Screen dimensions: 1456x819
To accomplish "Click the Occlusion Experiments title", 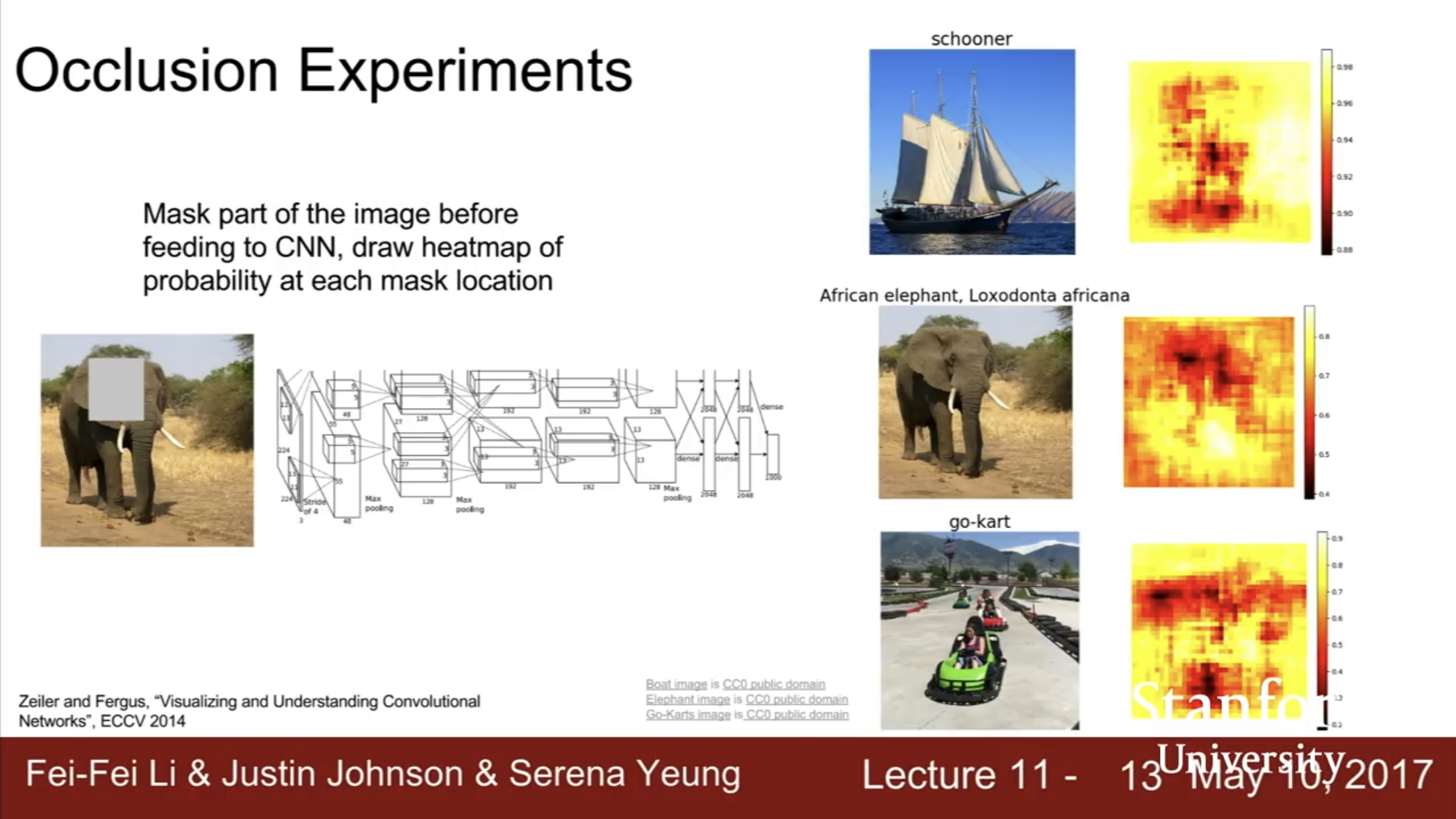I will 324,71.
